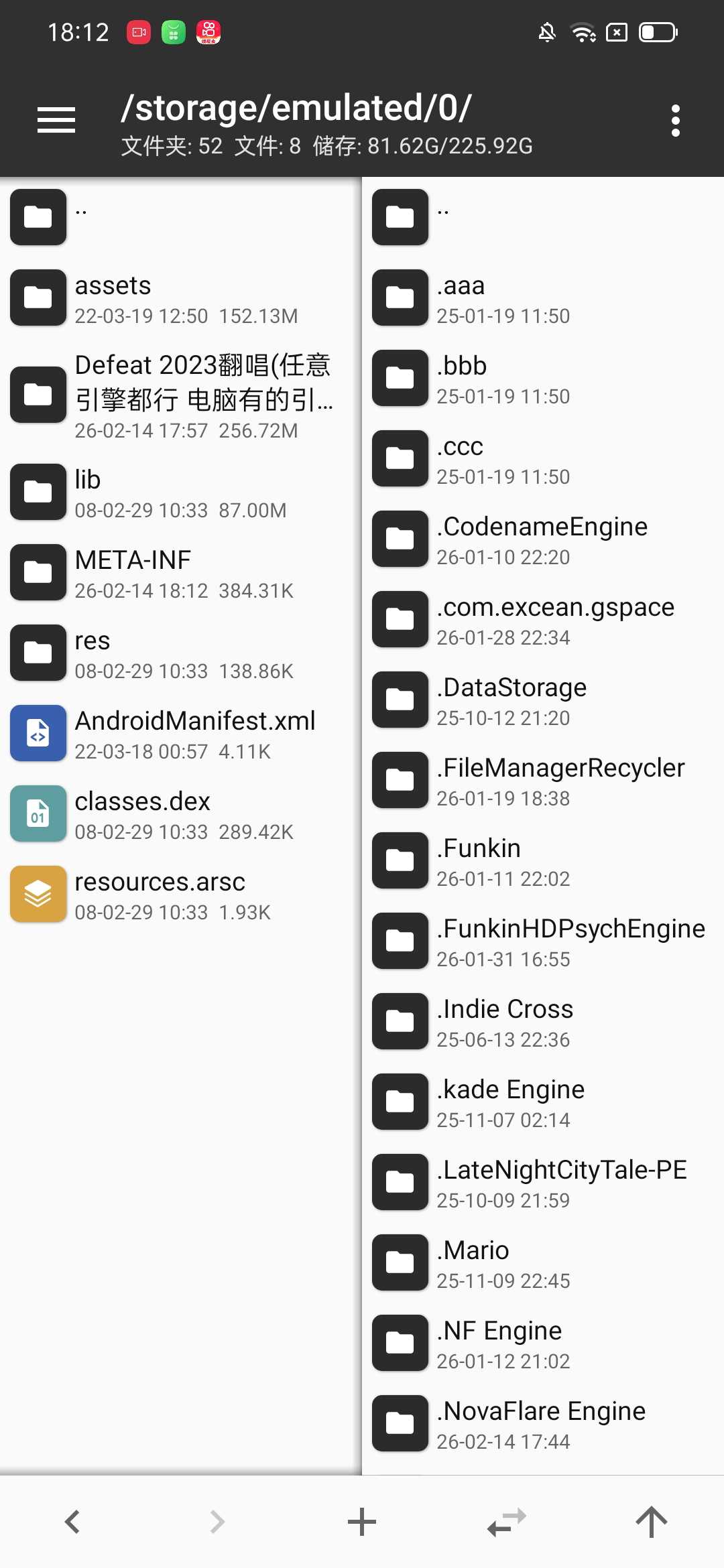
Task: Tap the plus icon to create new
Action: 362,1521
